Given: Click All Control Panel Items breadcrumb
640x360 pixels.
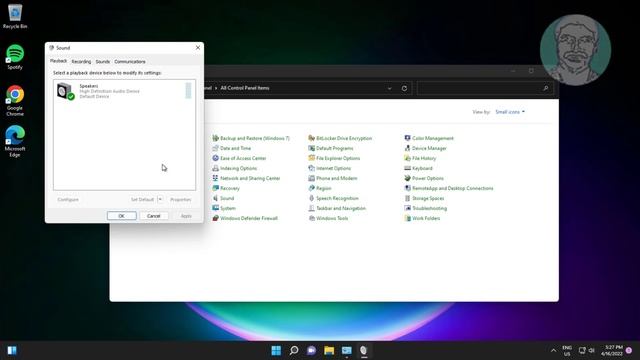Looking at the screenshot, I should coord(245,88).
